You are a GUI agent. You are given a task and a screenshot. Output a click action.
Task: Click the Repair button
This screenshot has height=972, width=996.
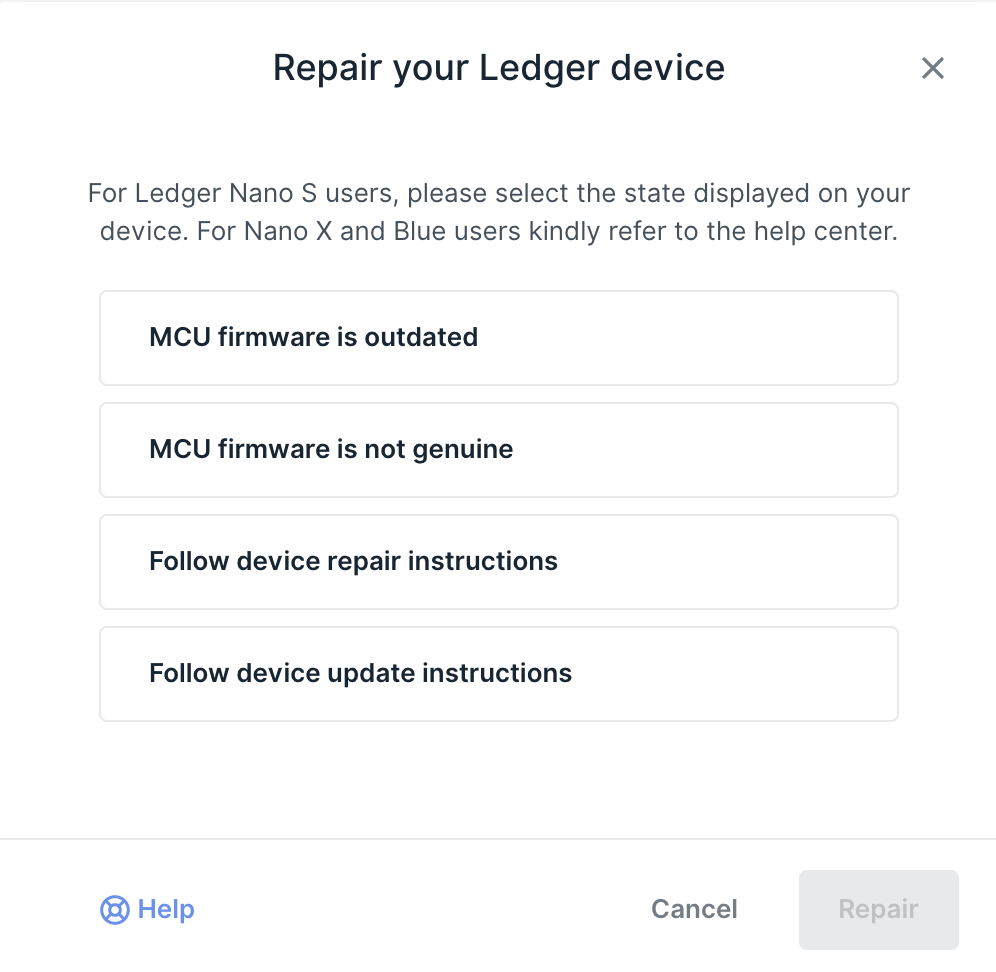878,910
